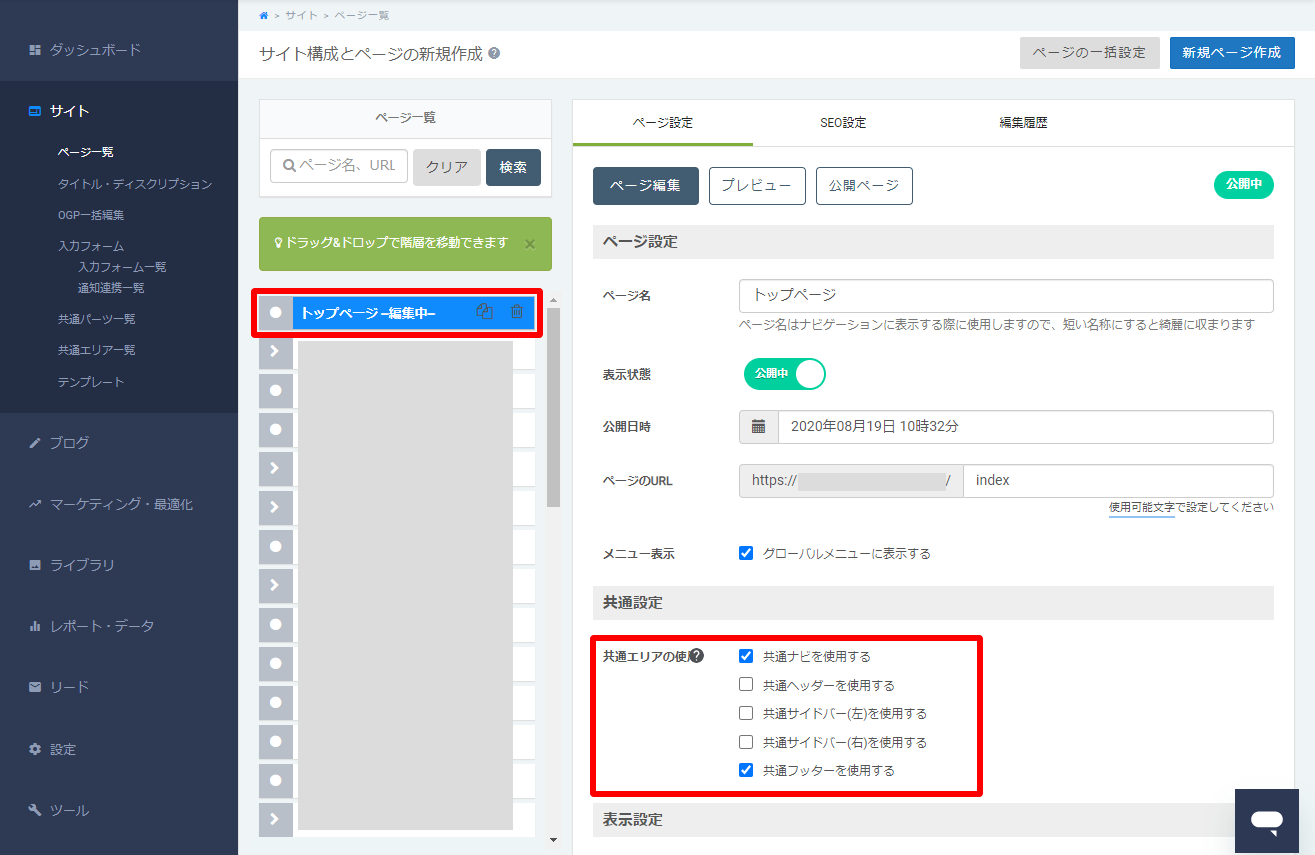Image resolution: width=1315 pixels, height=855 pixels.
Task: Open 入力フォーム一覧 sub-item
Action: tap(122, 267)
